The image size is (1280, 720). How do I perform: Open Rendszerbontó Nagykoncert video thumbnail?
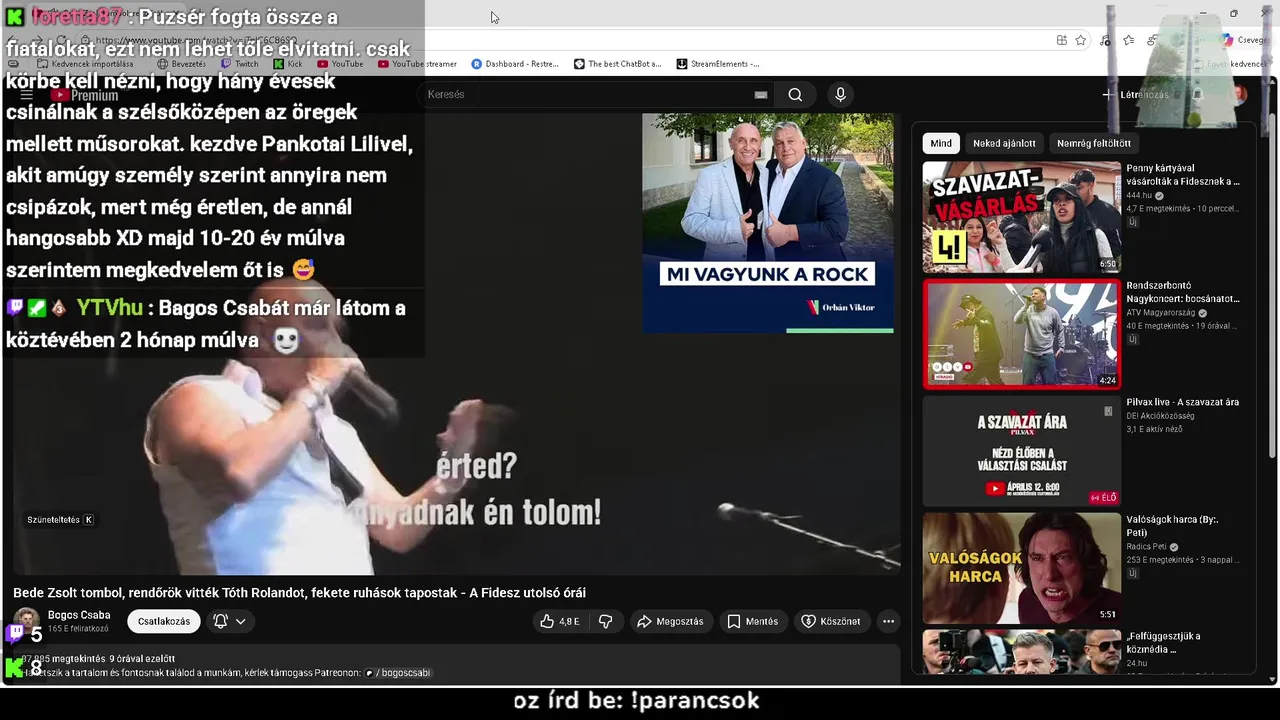tap(1021, 334)
